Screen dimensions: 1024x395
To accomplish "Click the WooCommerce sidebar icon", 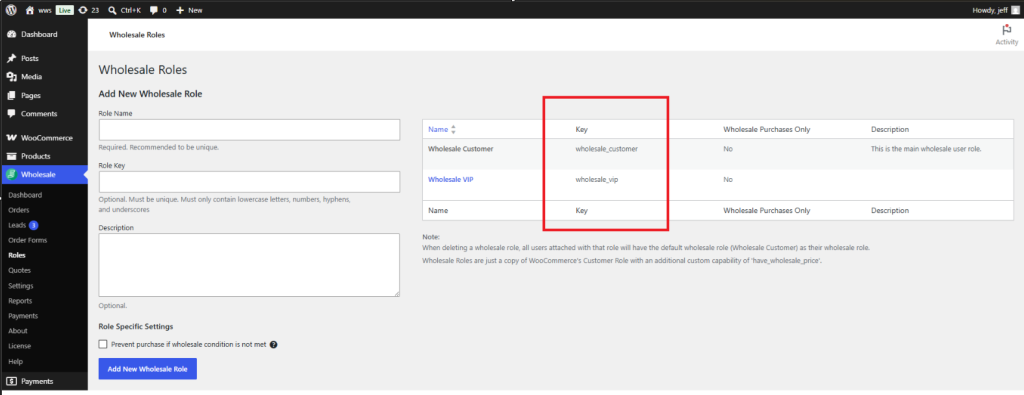I will pyautogui.click(x=11, y=138).
